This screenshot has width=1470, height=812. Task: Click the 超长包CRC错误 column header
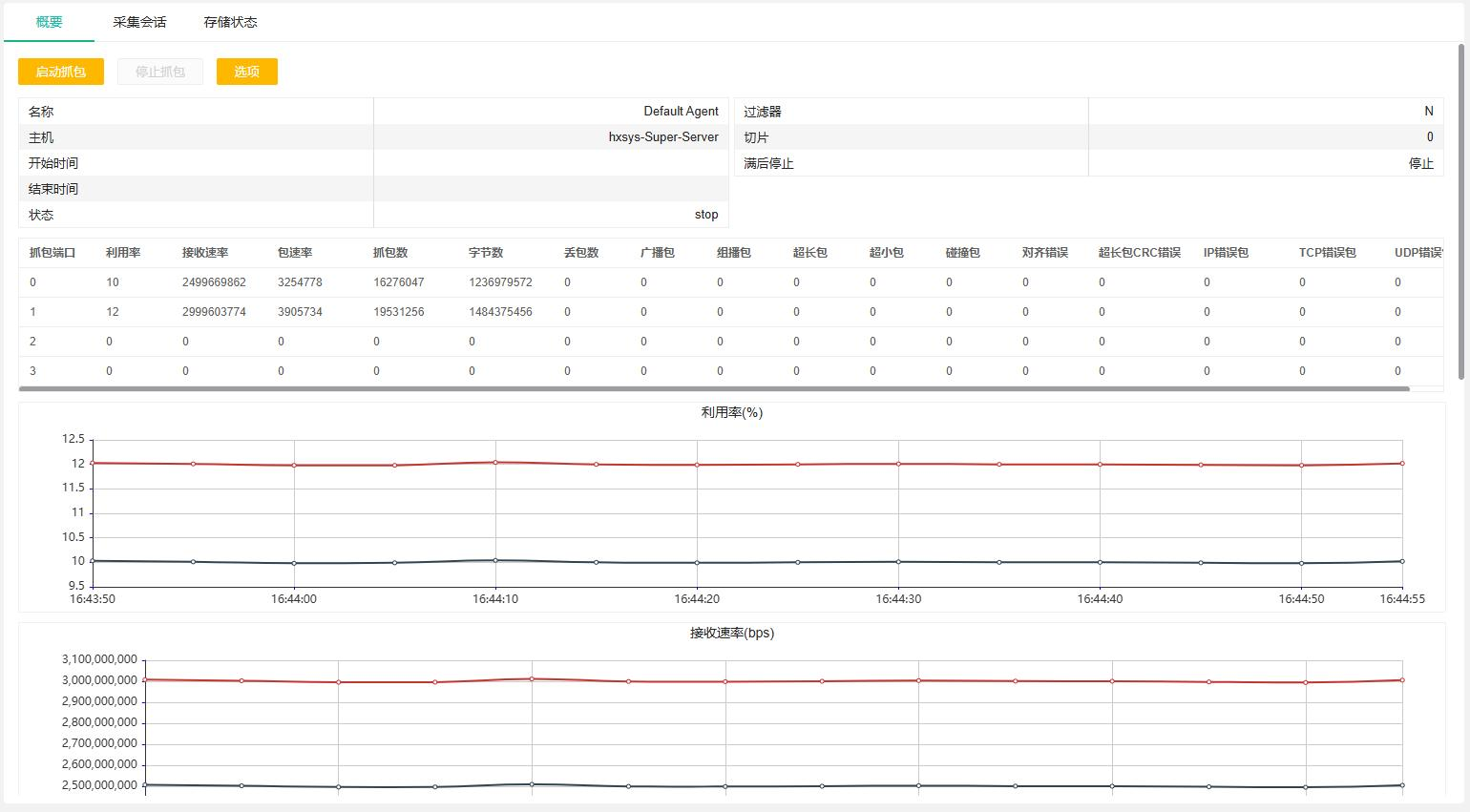1139,253
